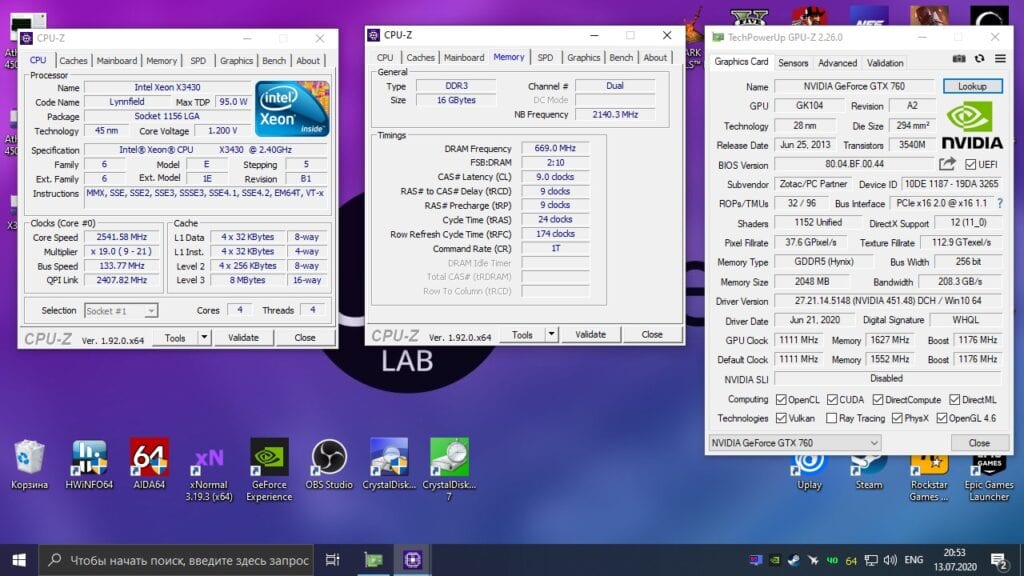1024x576 pixels.
Task: Open notification center icon
Action: (999, 560)
